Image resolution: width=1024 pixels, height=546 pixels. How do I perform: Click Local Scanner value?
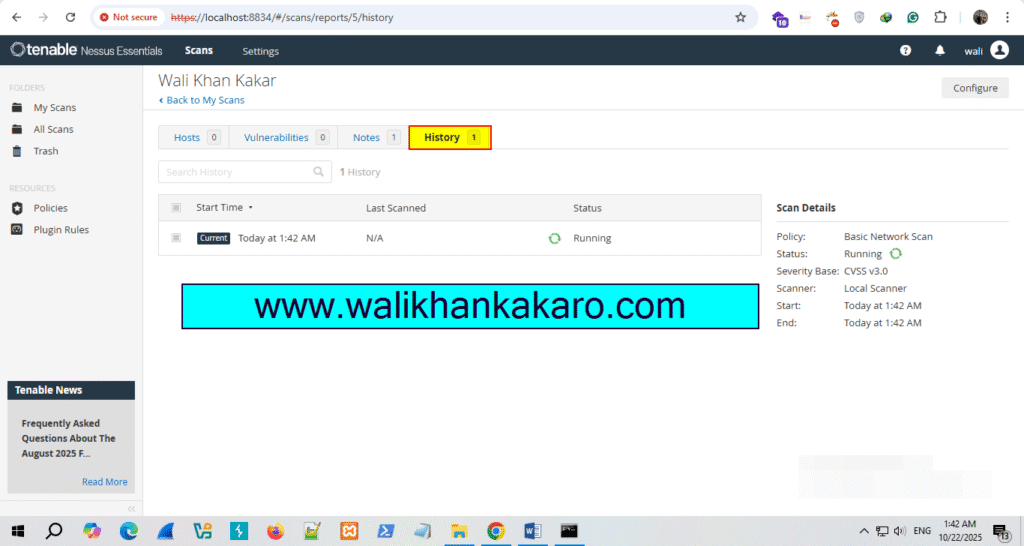(x=875, y=288)
